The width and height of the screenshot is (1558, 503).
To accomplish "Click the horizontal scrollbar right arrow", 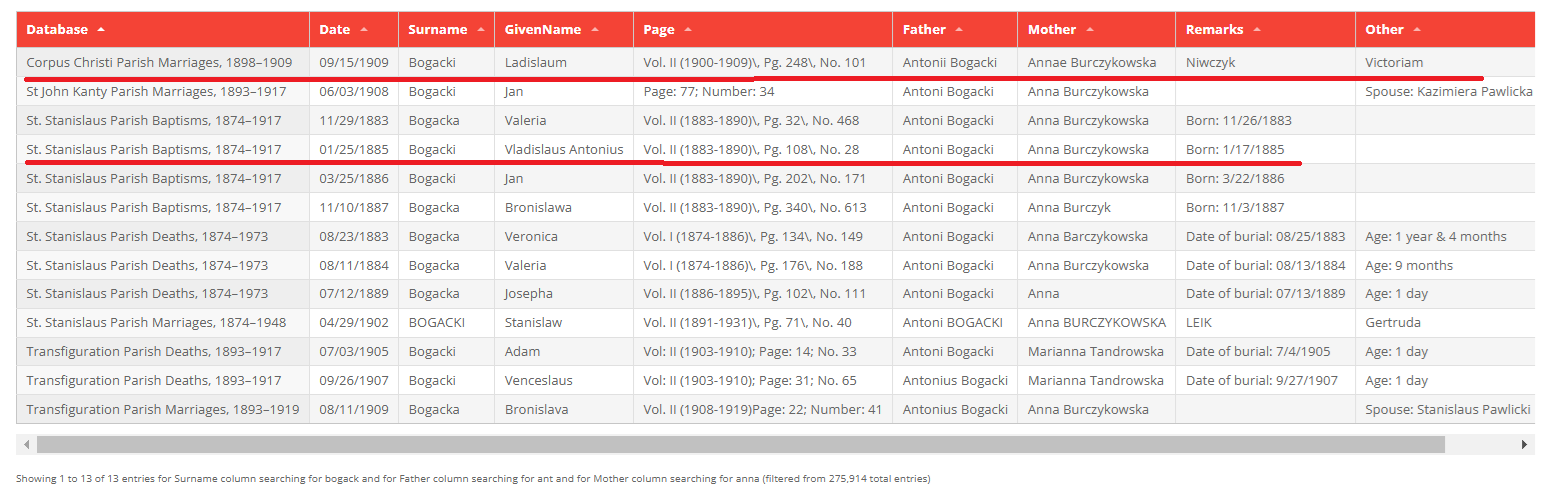I will point(1525,444).
